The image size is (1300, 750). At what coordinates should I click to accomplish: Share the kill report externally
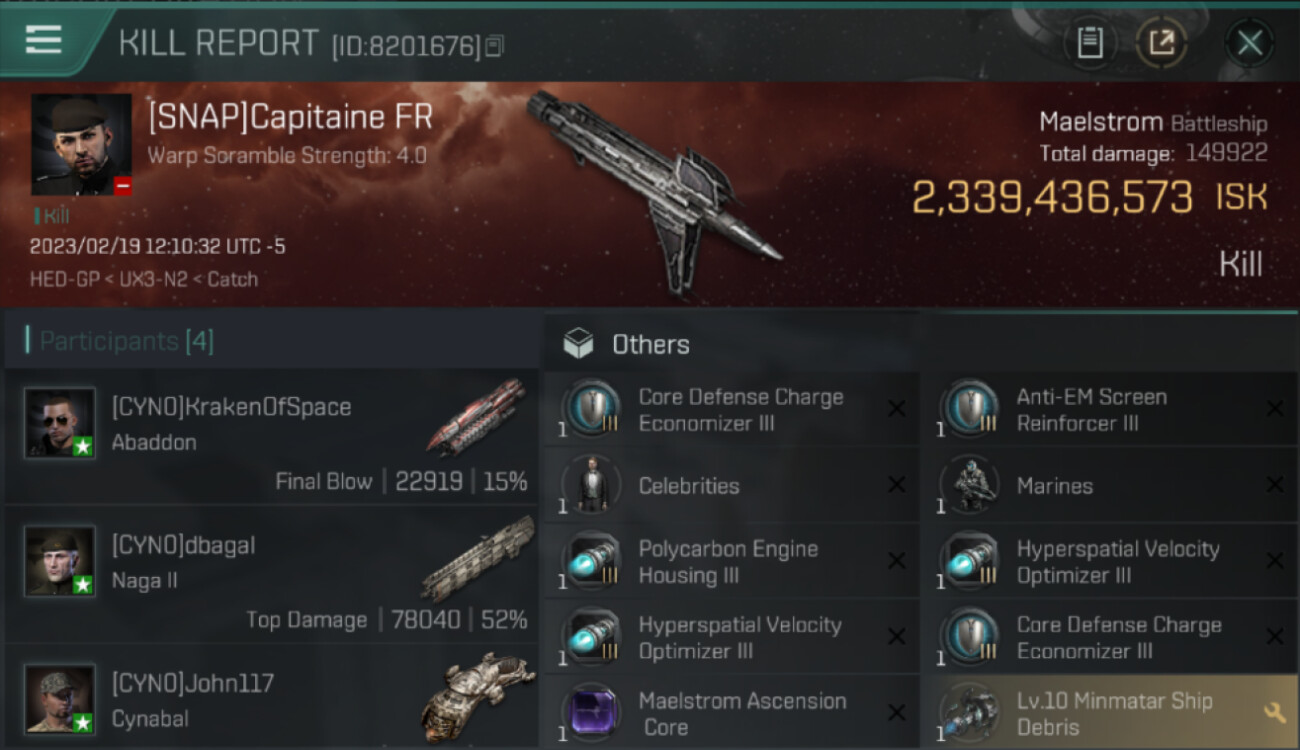[1161, 43]
